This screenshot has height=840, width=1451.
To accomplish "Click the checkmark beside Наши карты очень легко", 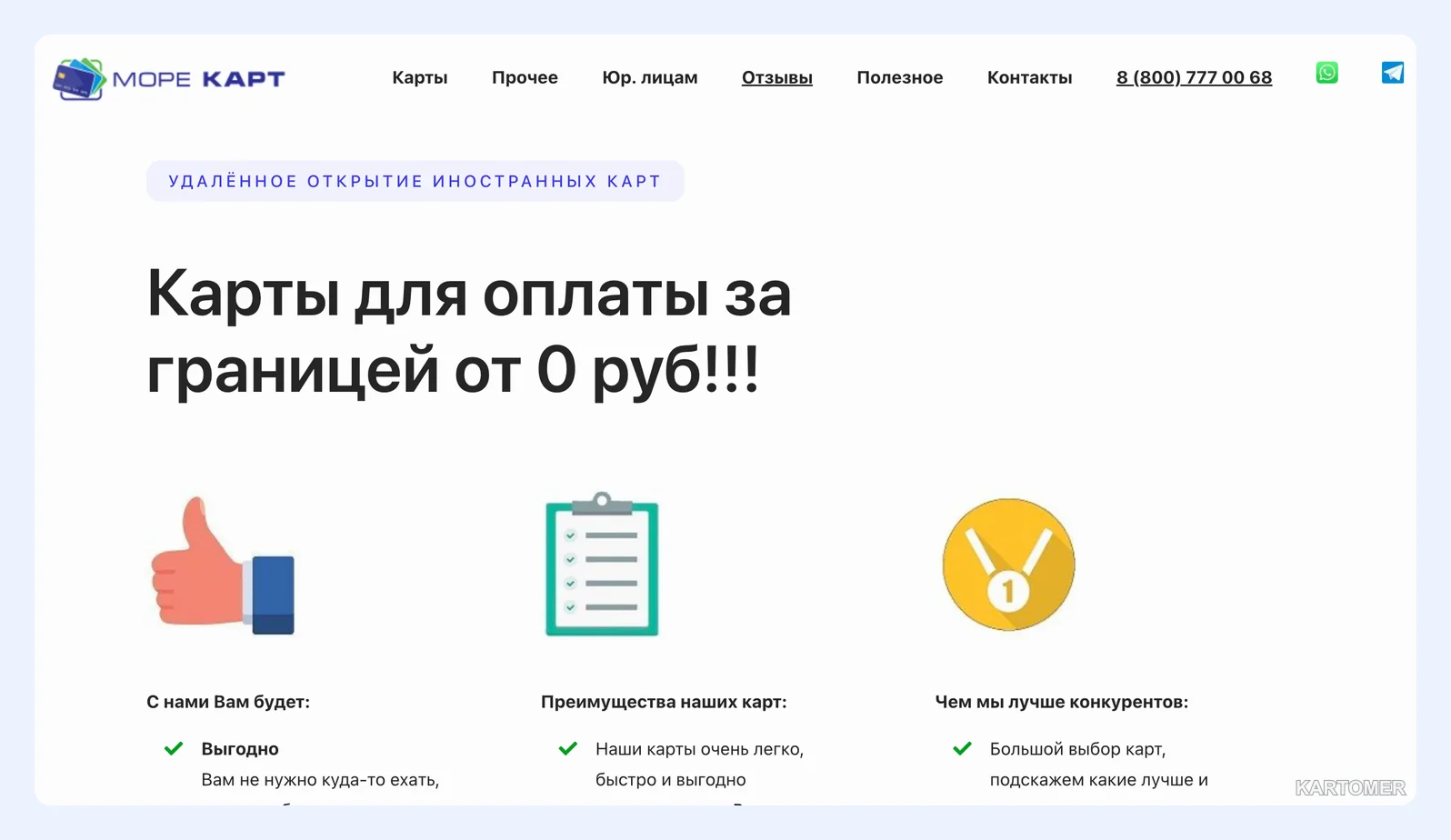I will coord(568,749).
